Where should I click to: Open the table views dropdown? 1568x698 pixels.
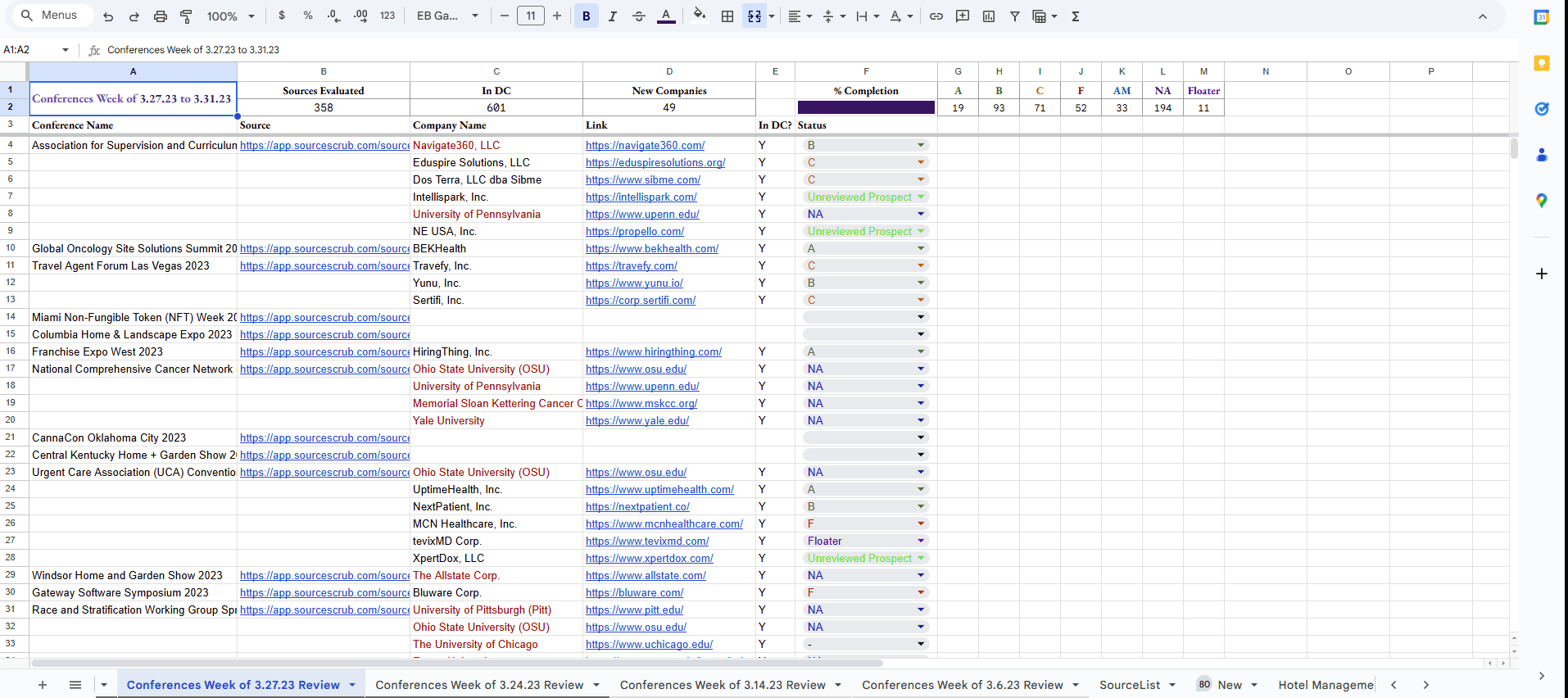tap(1045, 16)
